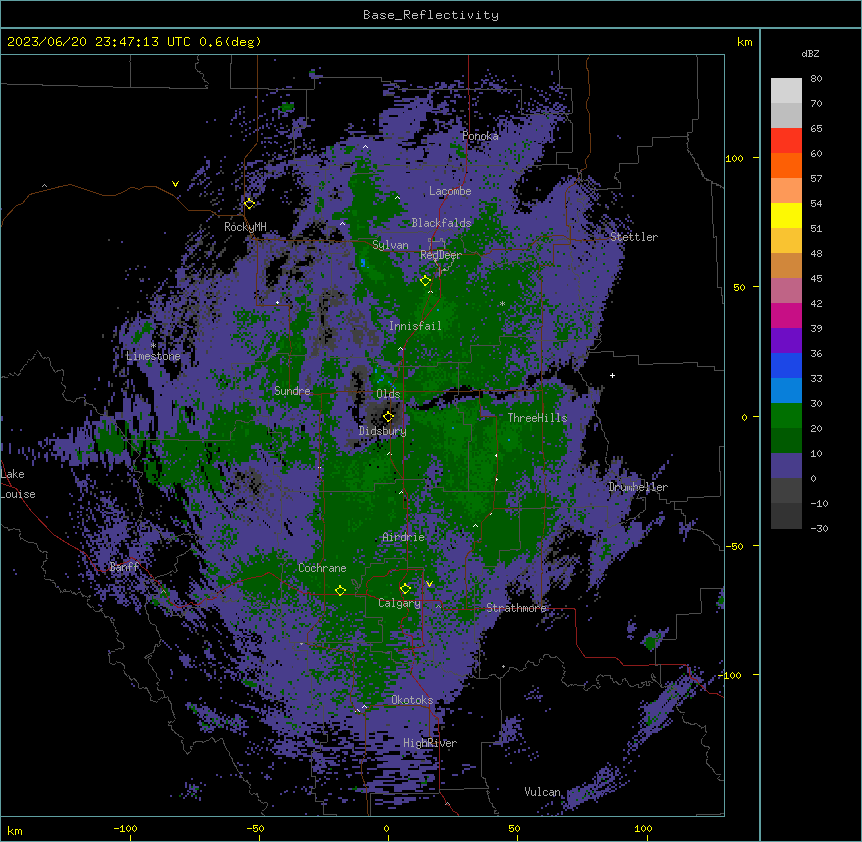
Task: Select the dark gray -10 to 0 dBZ swatch
Action: coord(786,491)
